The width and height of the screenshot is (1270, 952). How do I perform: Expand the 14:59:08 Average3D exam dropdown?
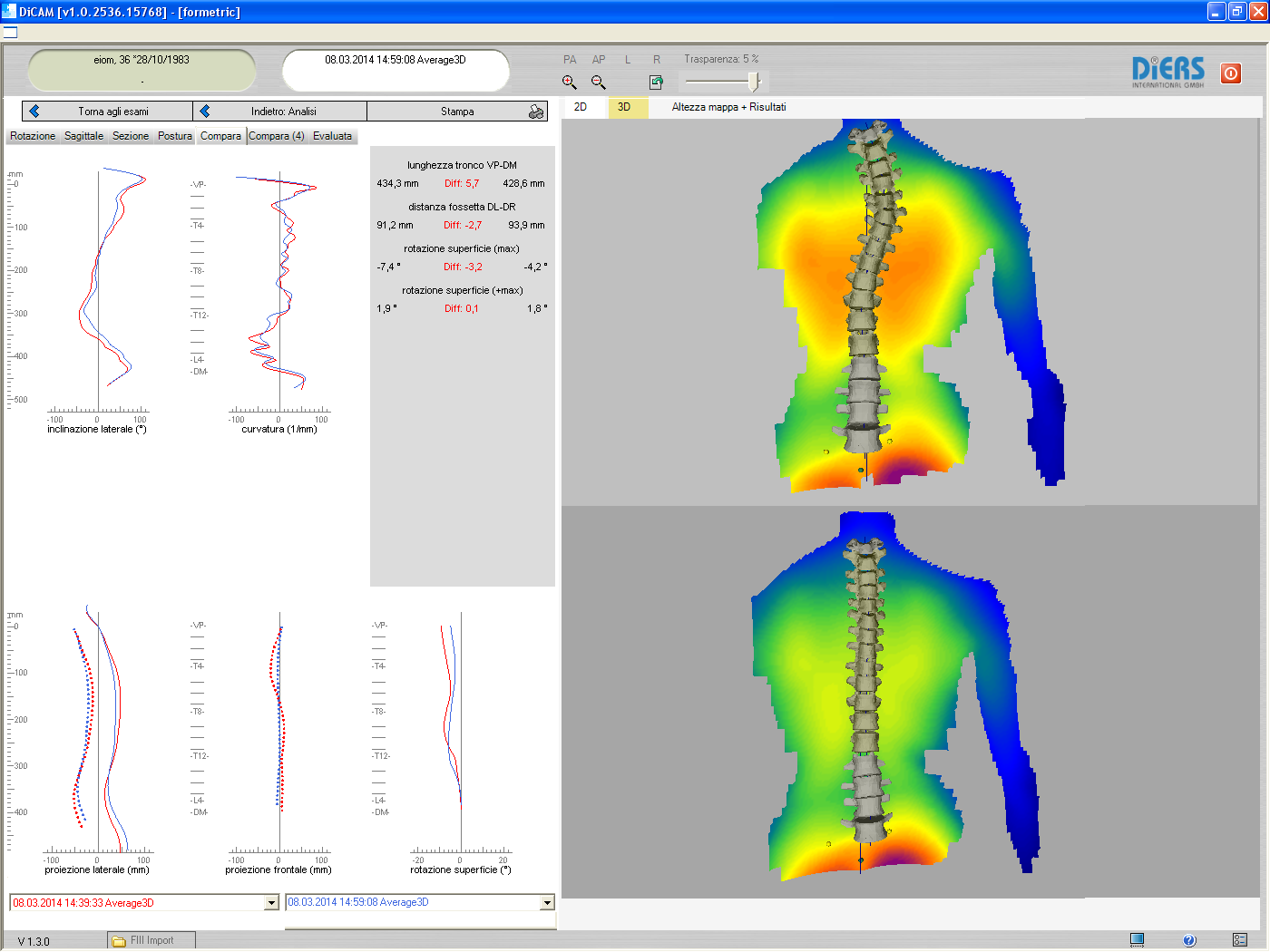546,903
